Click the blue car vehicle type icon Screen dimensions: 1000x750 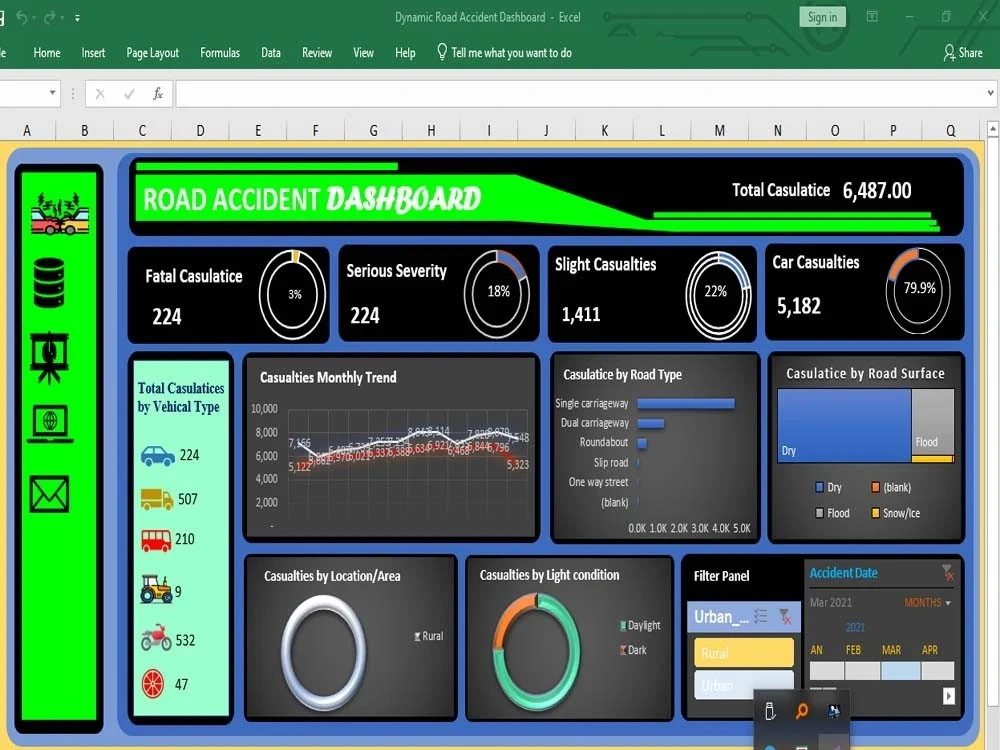pos(160,455)
